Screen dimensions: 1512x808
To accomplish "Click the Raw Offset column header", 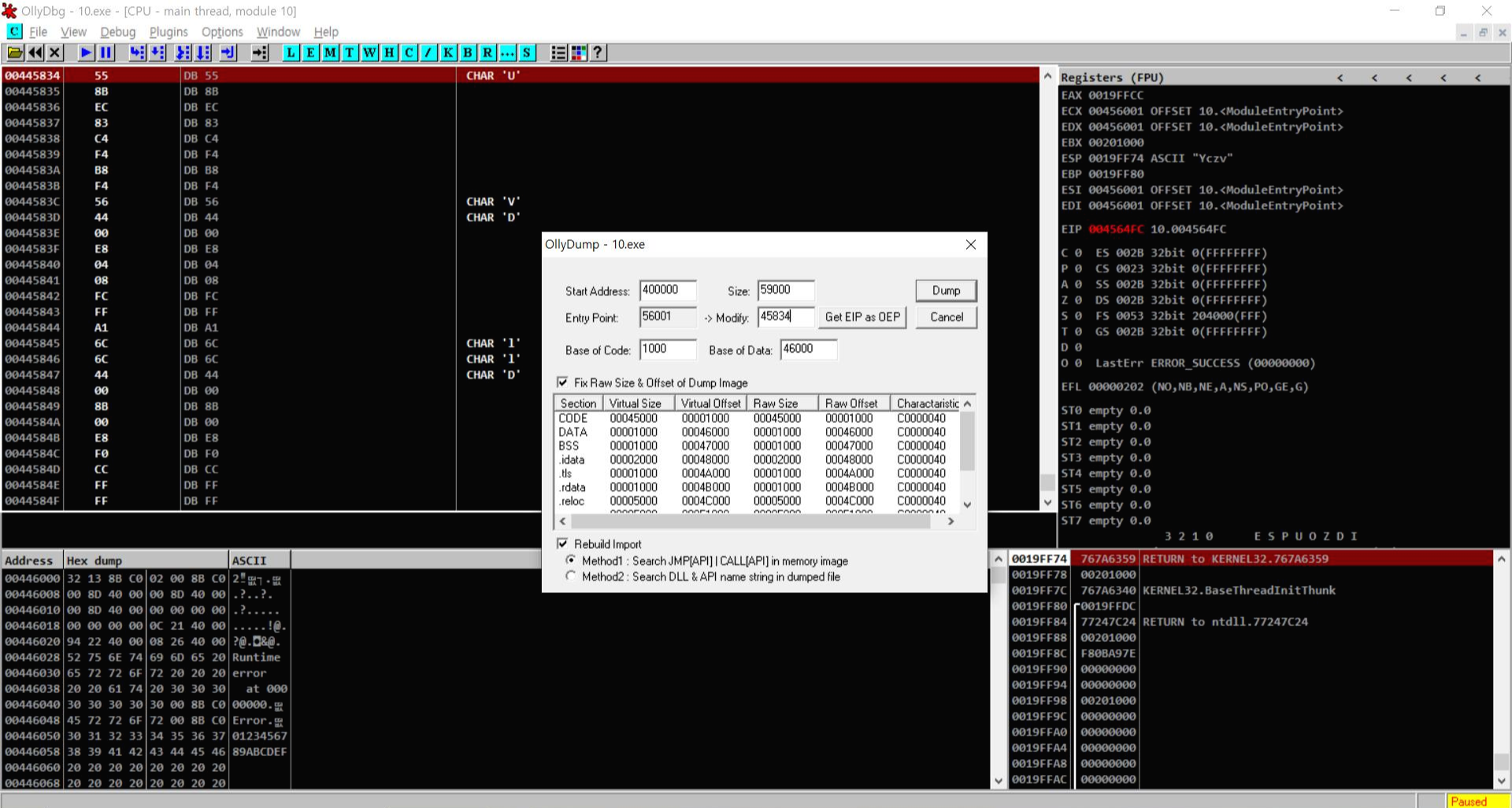I will (x=854, y=403).
